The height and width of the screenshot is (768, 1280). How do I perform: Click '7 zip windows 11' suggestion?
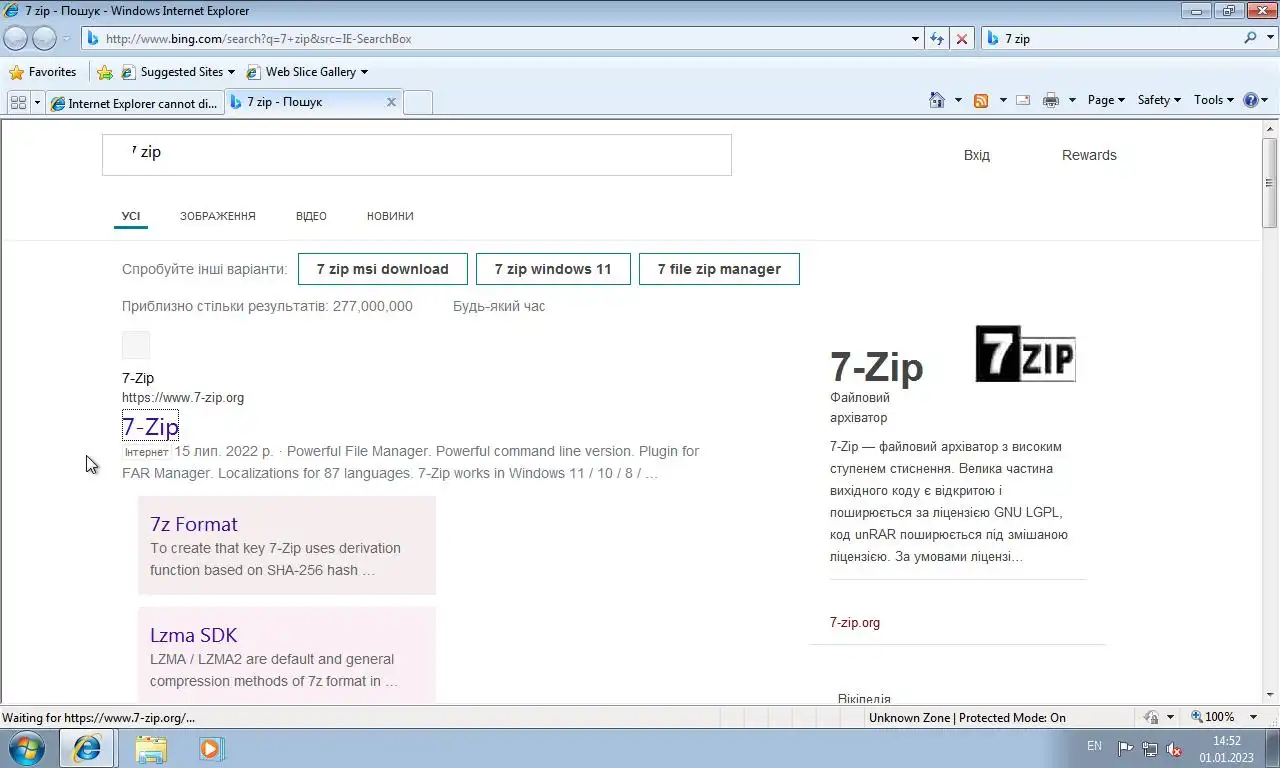[553, 269]
